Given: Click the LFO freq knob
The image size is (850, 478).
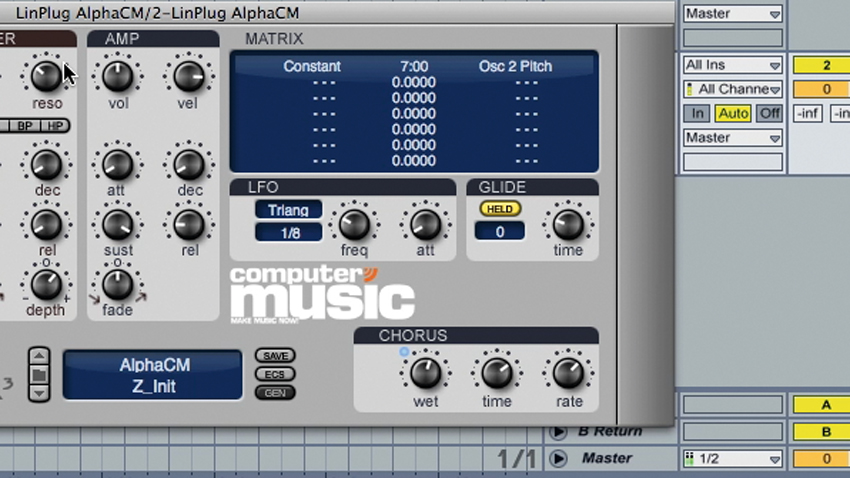Looking at the screenshot, I should coord(355,224).
